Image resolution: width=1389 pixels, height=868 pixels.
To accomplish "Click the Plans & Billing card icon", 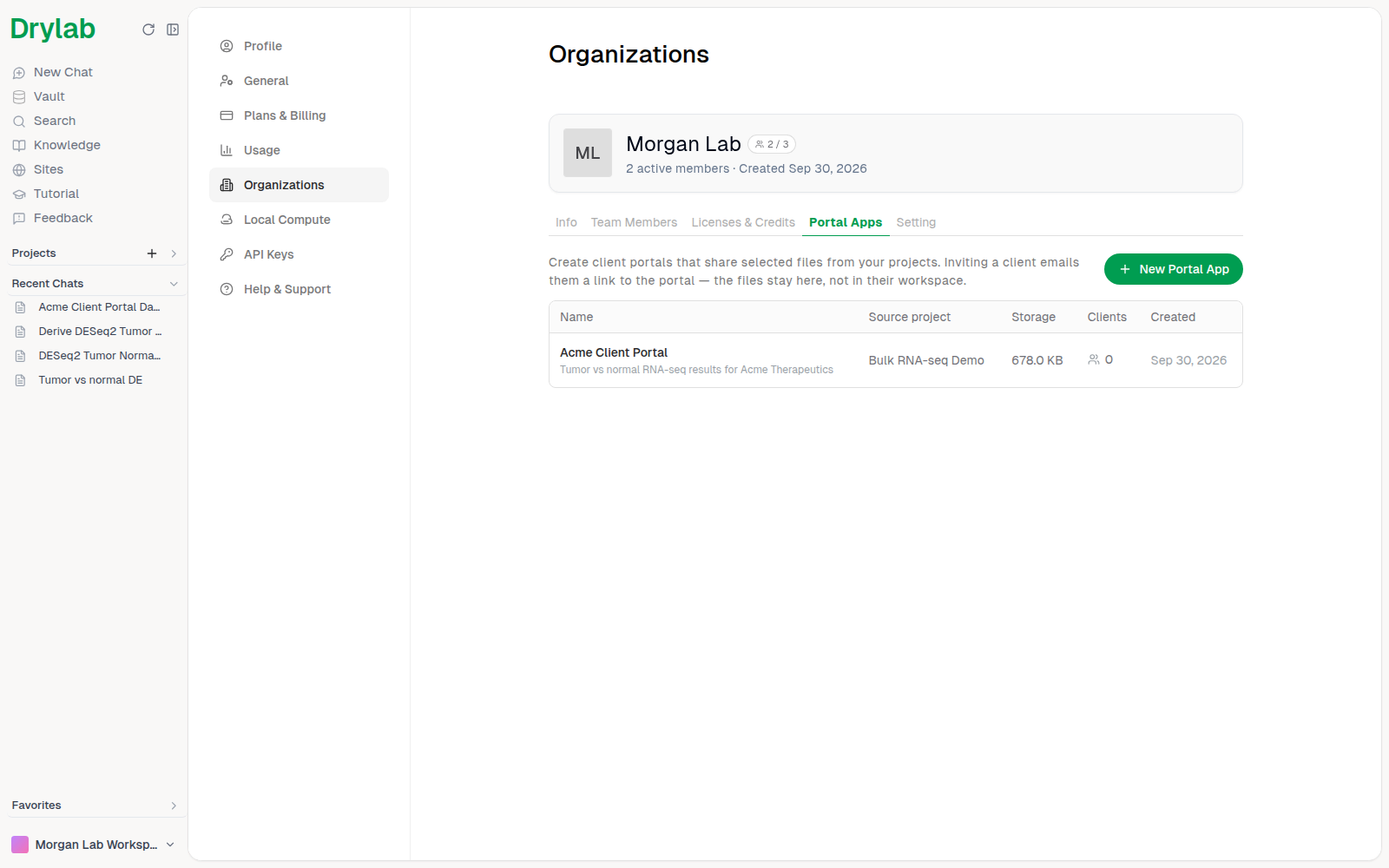I will (227, 115).
